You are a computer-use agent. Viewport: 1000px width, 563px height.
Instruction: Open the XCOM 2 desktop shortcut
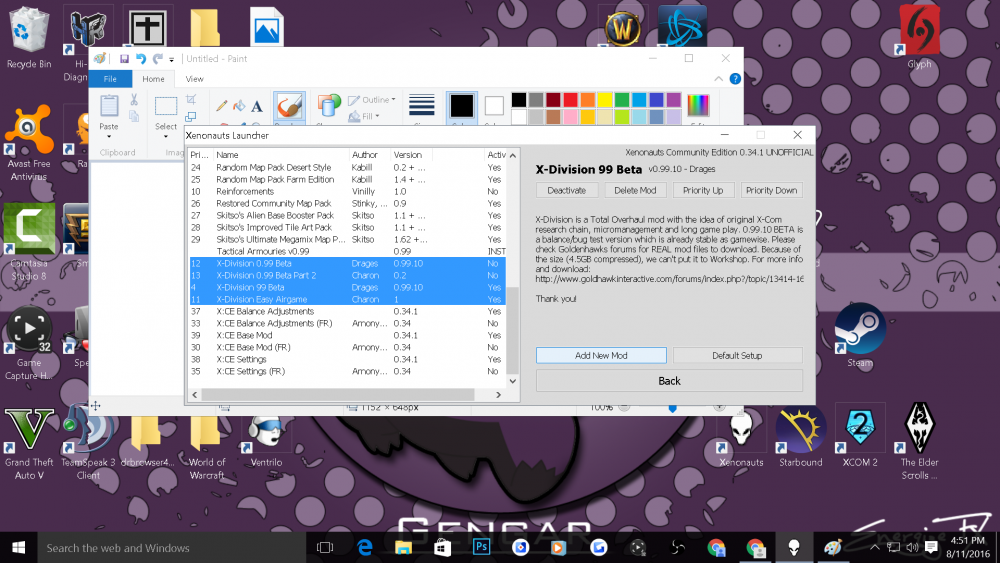click(x=860, y=437)
